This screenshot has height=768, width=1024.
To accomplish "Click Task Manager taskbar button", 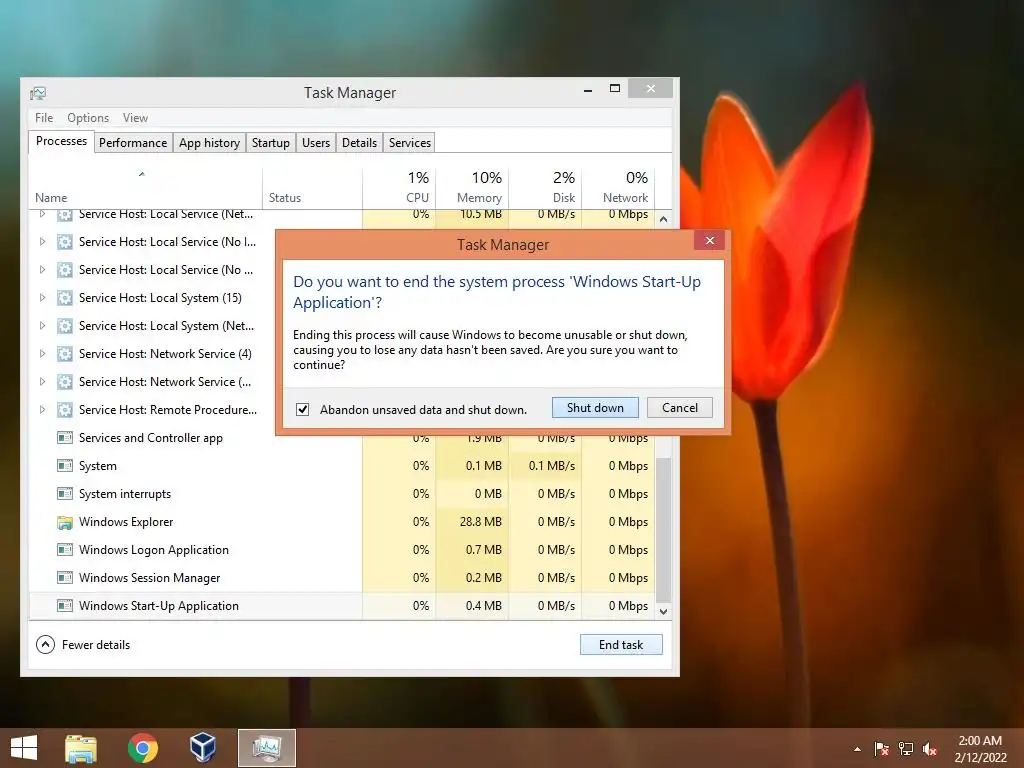I will 267,748.
